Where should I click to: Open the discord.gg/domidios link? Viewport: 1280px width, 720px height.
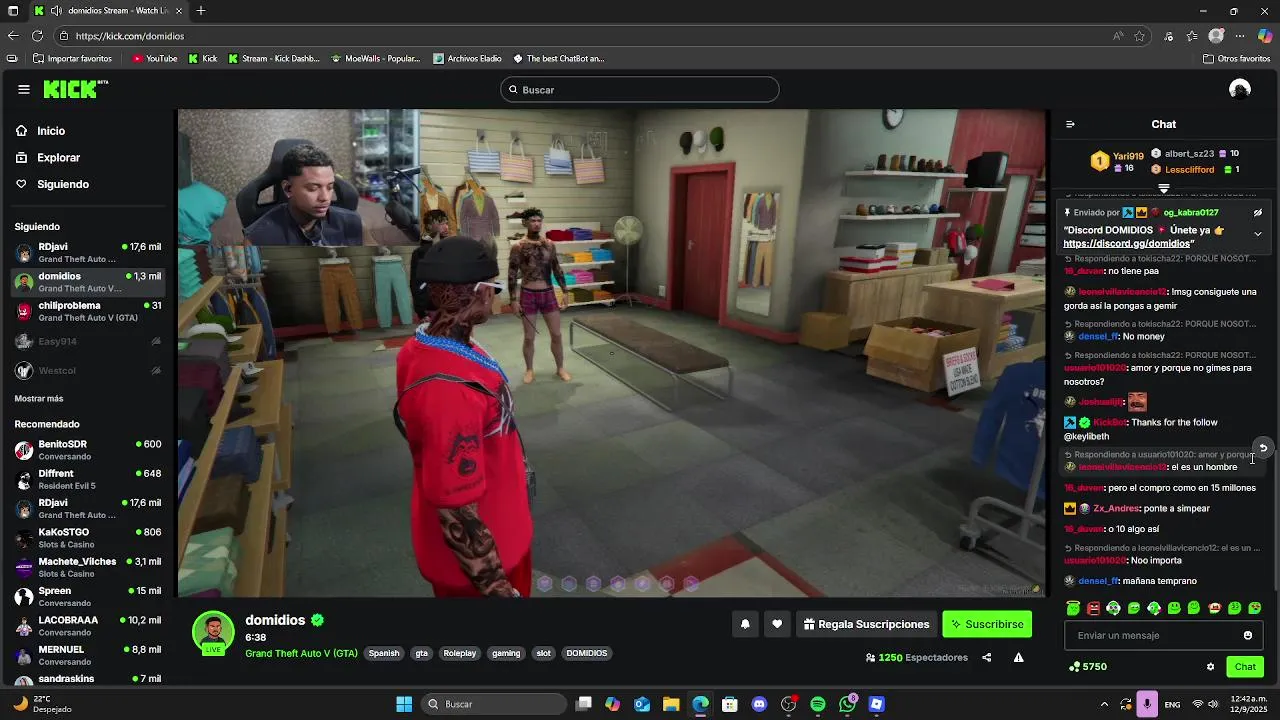[1127, 244]
